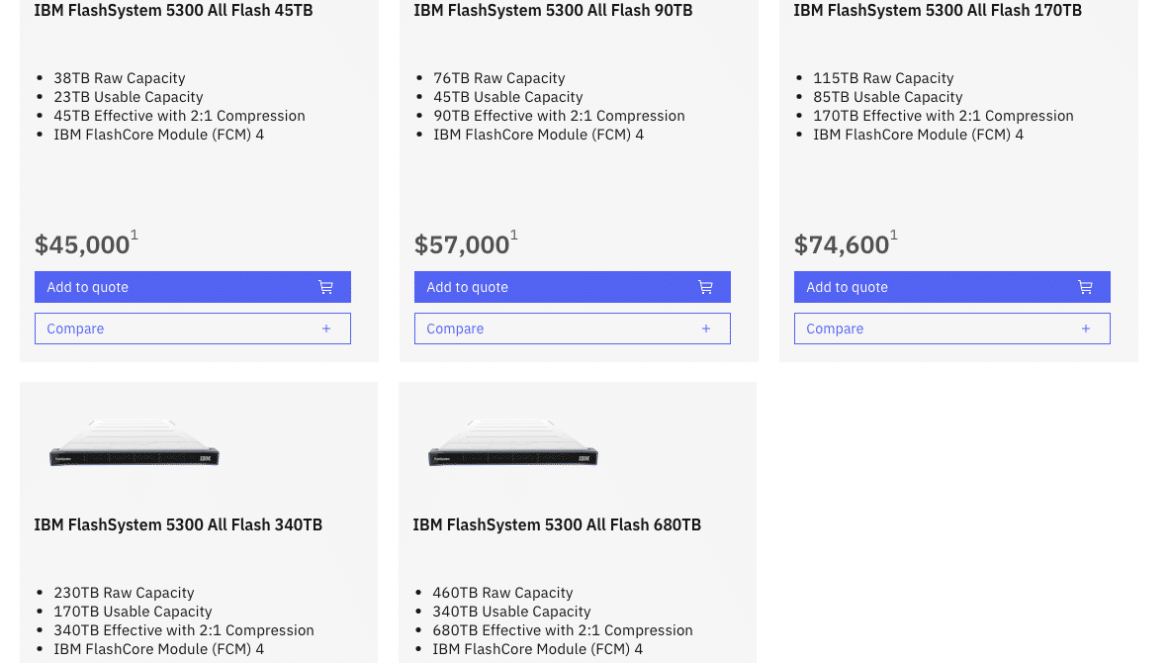Open the 340TB product image
This screenshot has height=663, width=1170.
tap(134, 443)
